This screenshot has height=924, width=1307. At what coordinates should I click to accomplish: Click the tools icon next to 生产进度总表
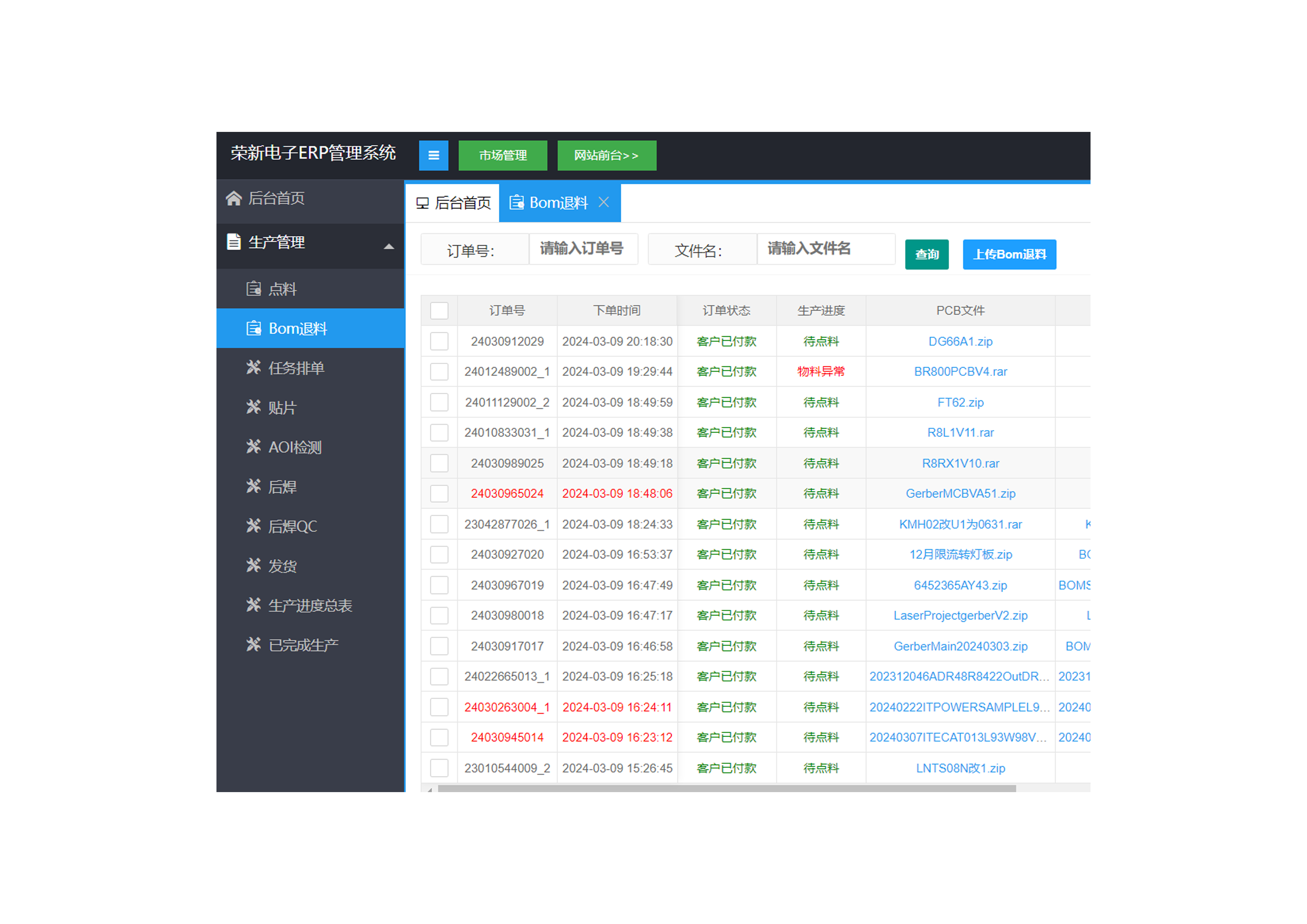tap(253, 605)
